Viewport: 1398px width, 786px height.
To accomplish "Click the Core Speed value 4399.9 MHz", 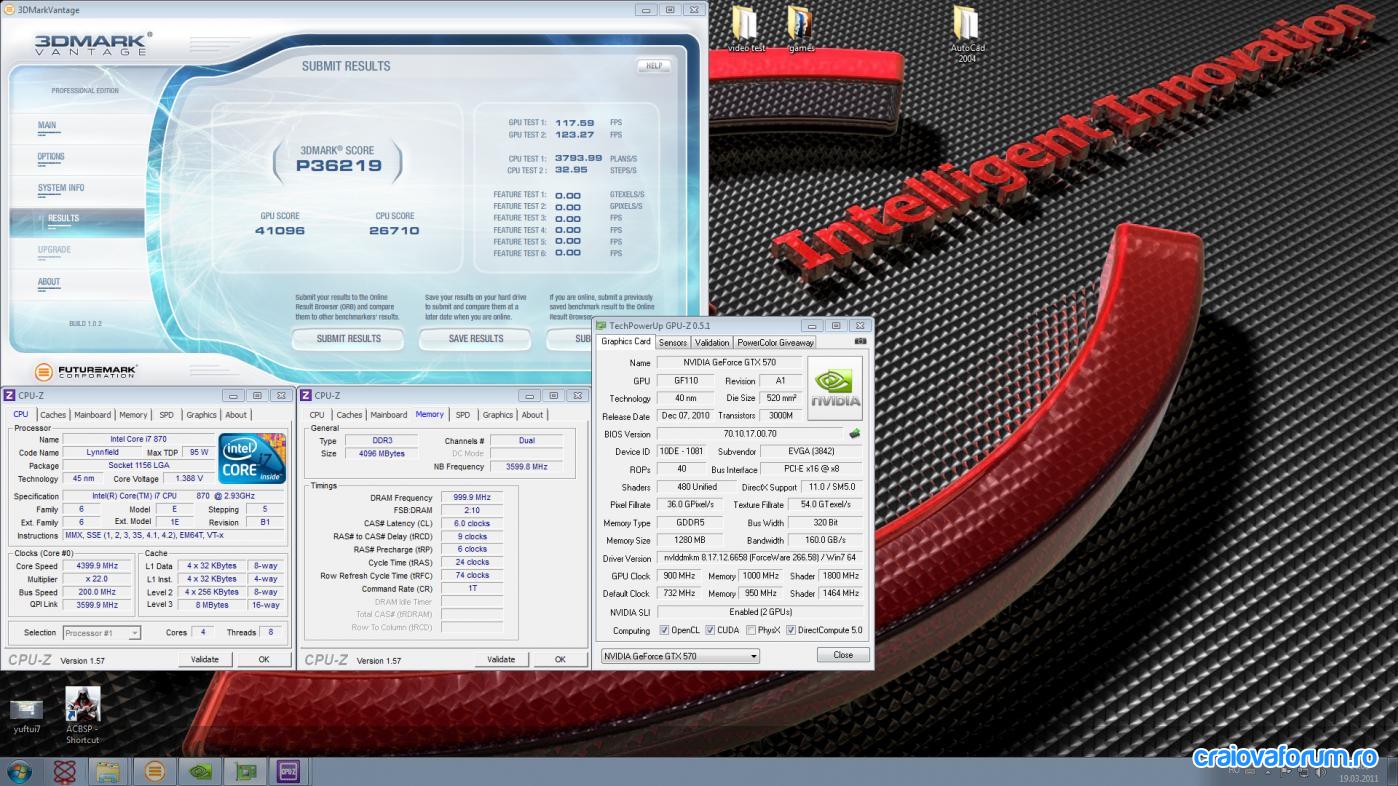I will pyautogui.click(x=97, y=566).
